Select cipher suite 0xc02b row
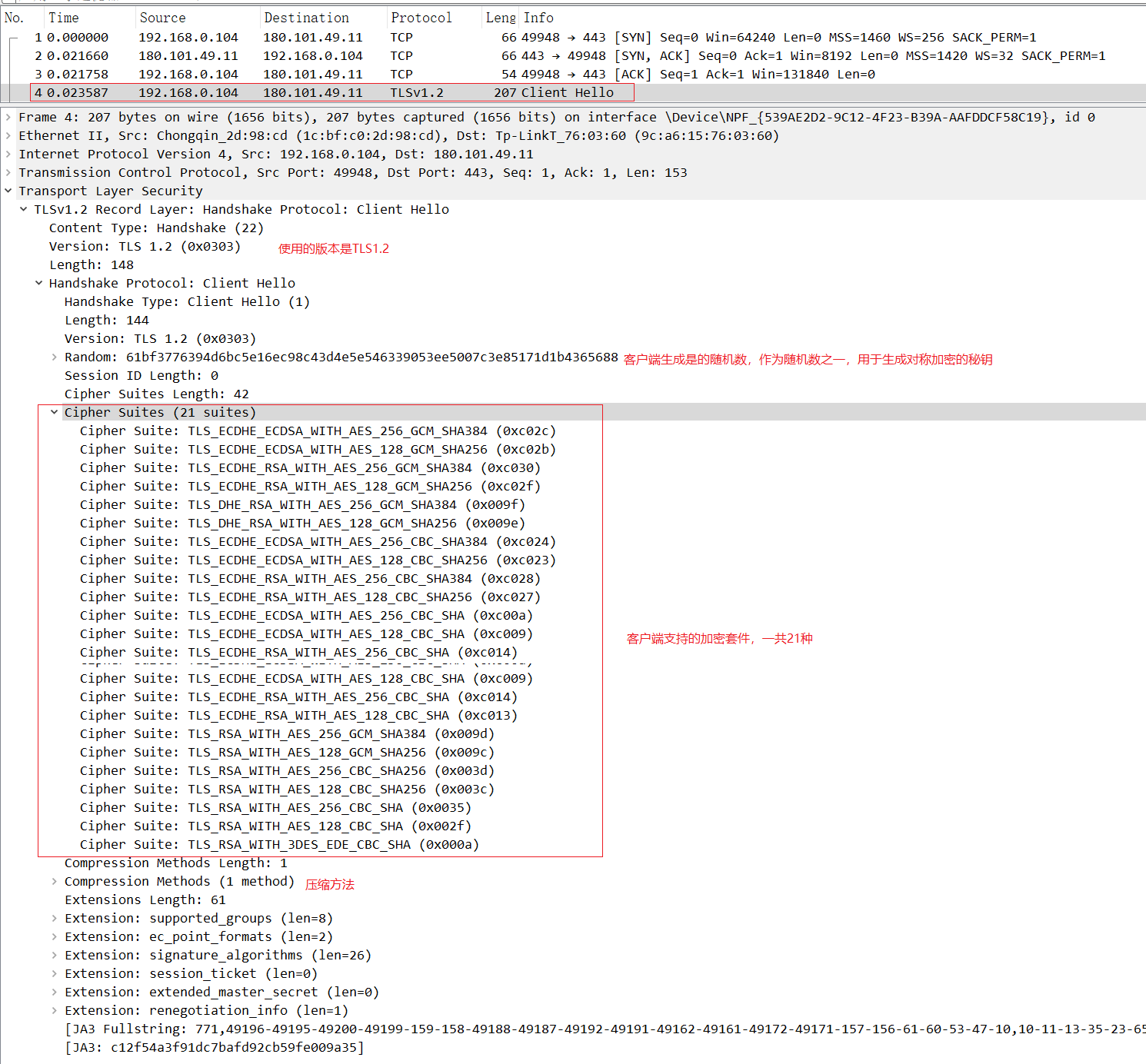The image size is (1146, 1064). [318, 450]
